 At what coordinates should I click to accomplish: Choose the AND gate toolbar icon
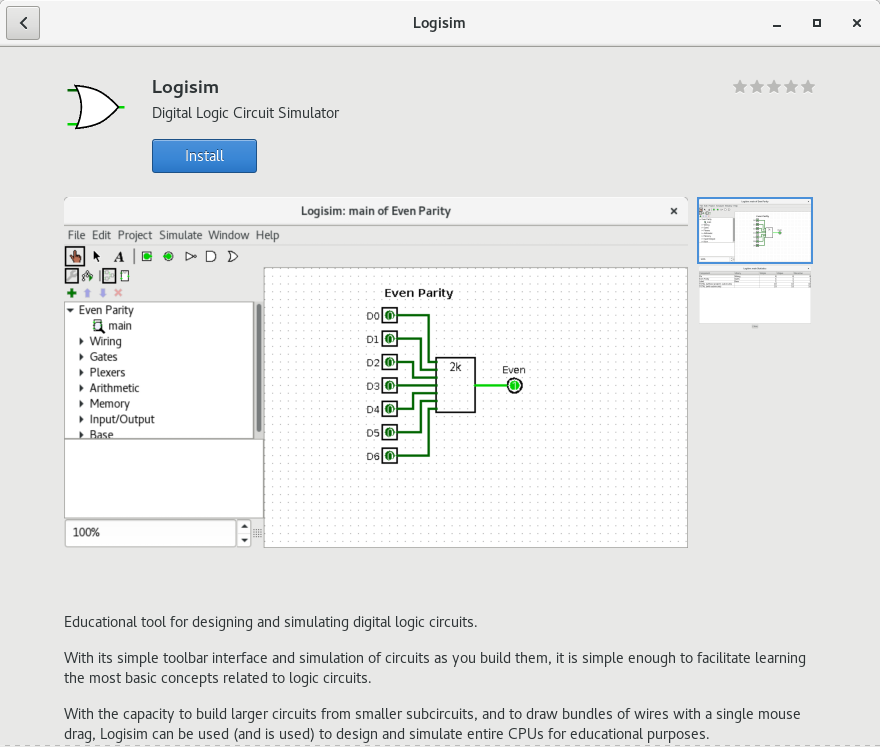point(211,256)
